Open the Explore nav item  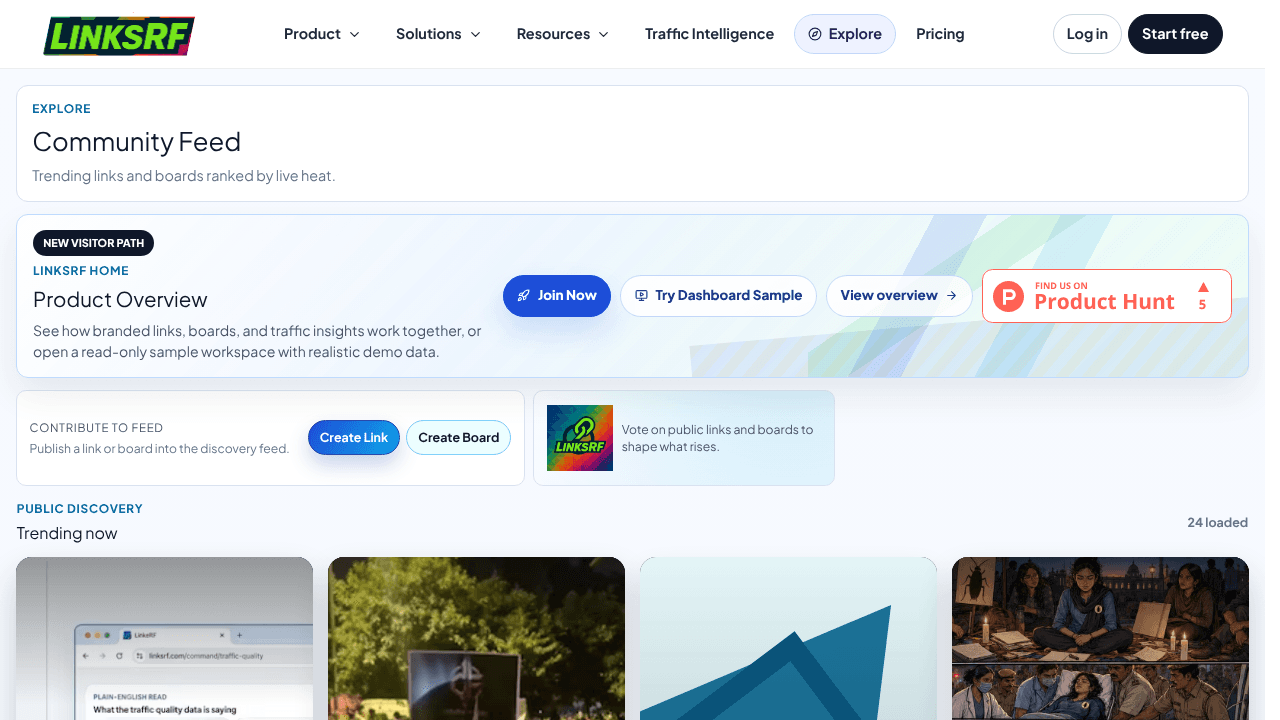tap(845, 34)
